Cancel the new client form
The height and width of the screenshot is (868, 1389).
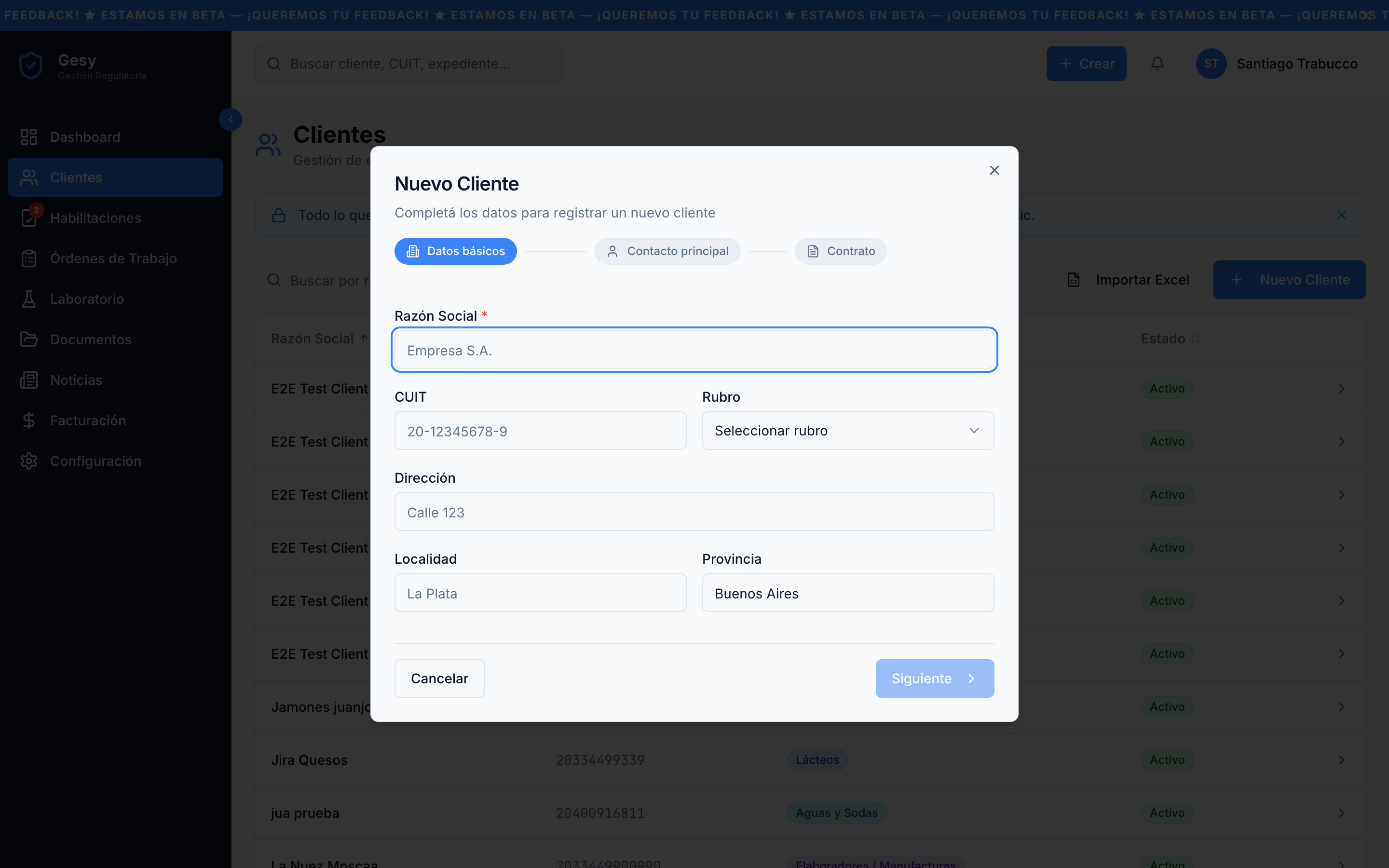[x=439, y=678]
